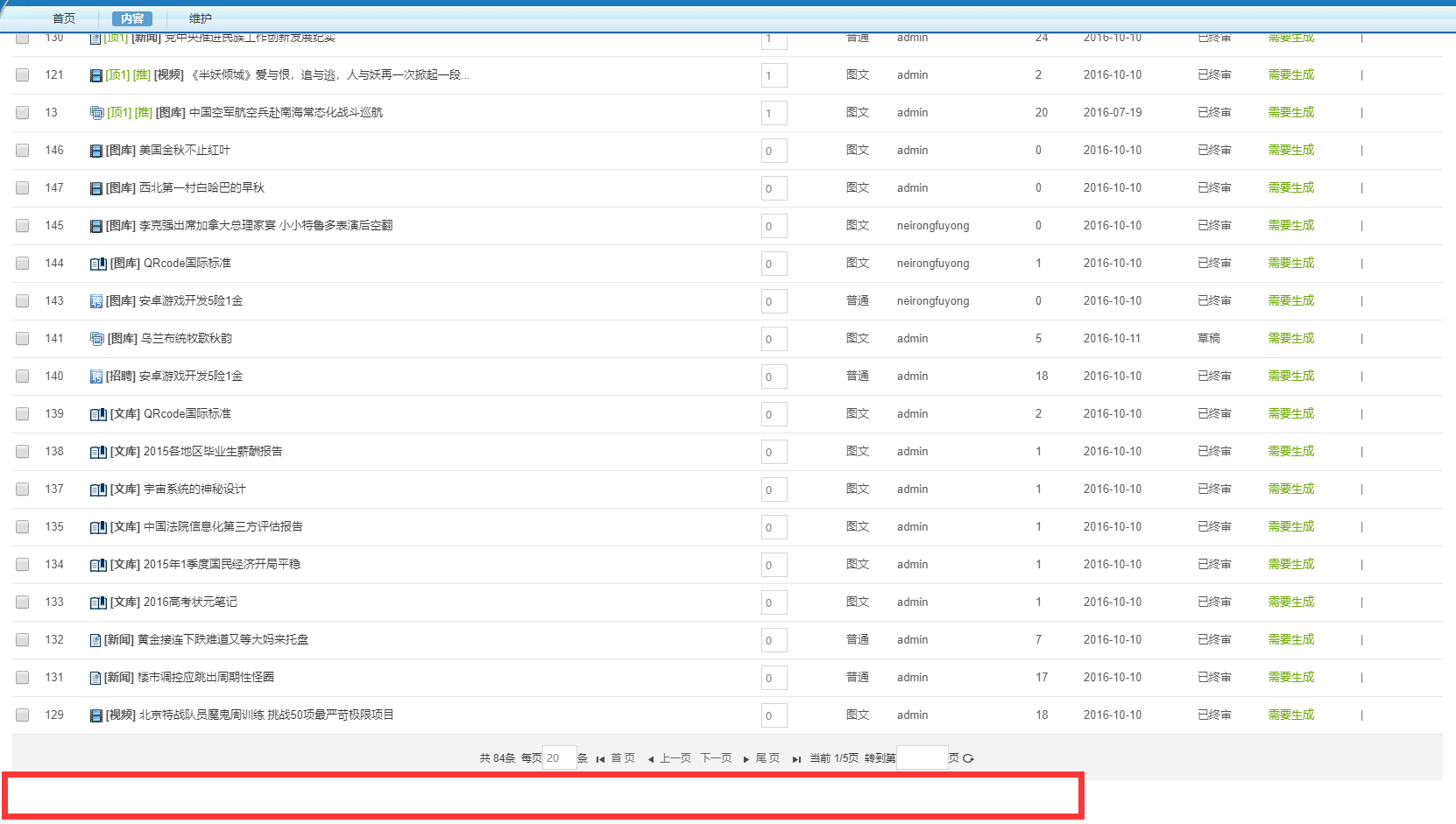
Task: Click the film icon for 美国金秋不止红叶
Action: coord(96,151)
